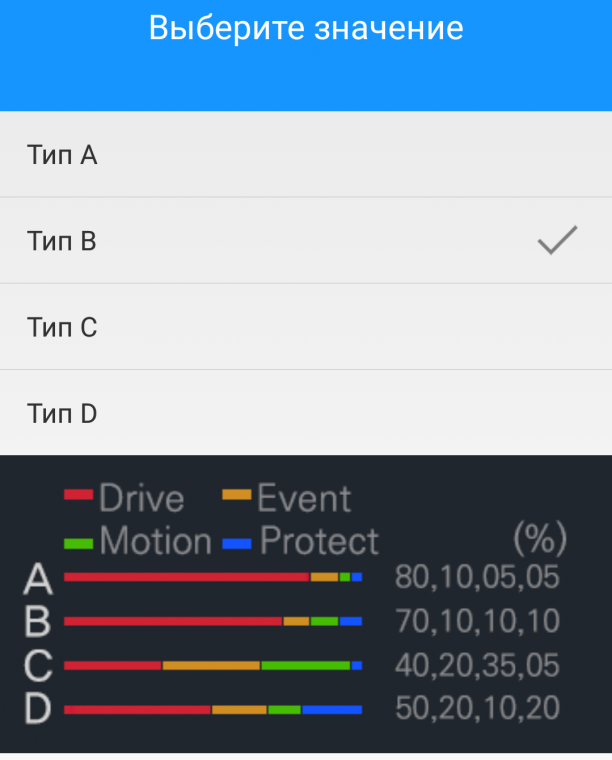Click the blue Protect legend swatch
Viewport: 612px width, 760px height.
click(236, 544)
